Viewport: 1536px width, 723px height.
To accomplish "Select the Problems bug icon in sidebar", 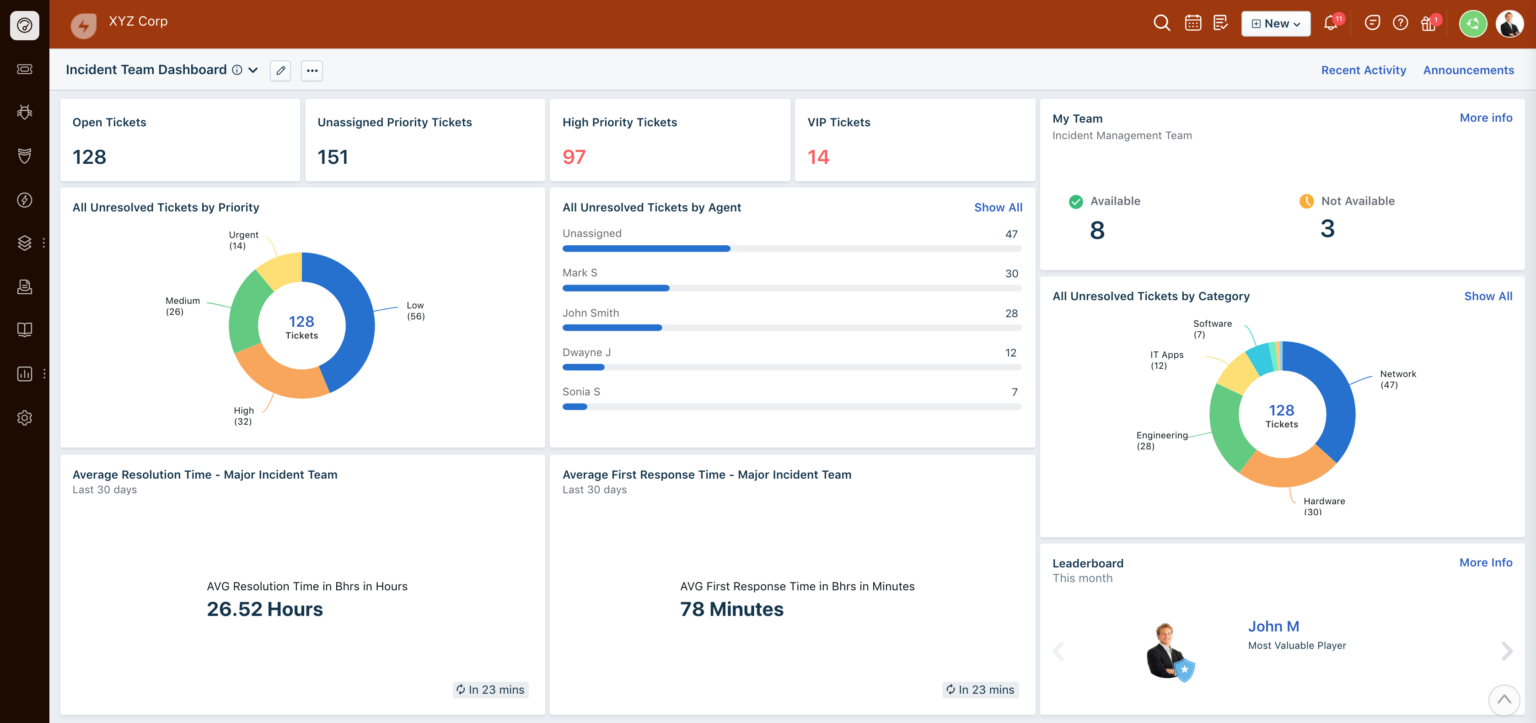I will [24, 112].
